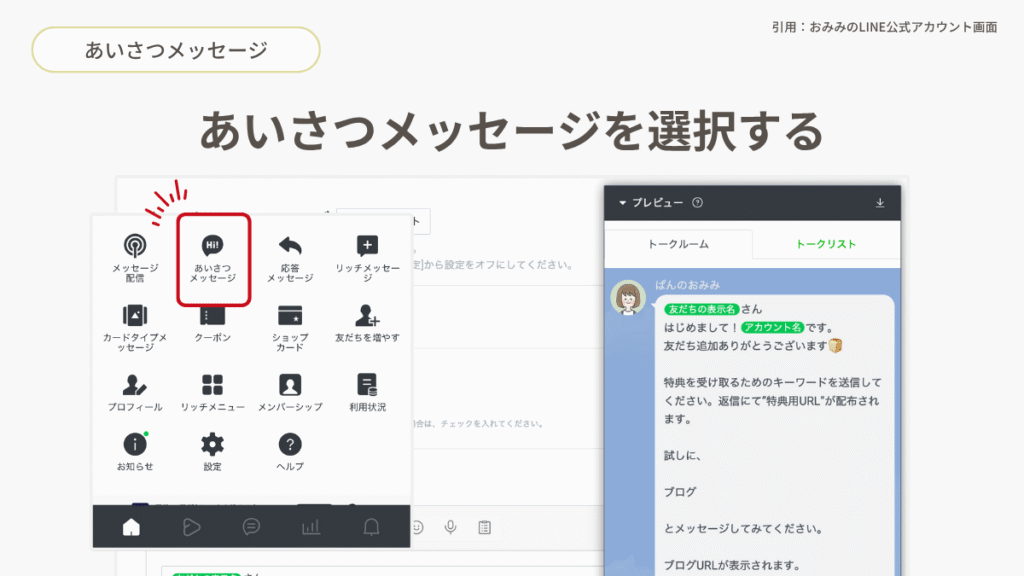View 利用状況 usage status
The width and height of the screenshot is (1024, 576).
[x=367, y=392]
